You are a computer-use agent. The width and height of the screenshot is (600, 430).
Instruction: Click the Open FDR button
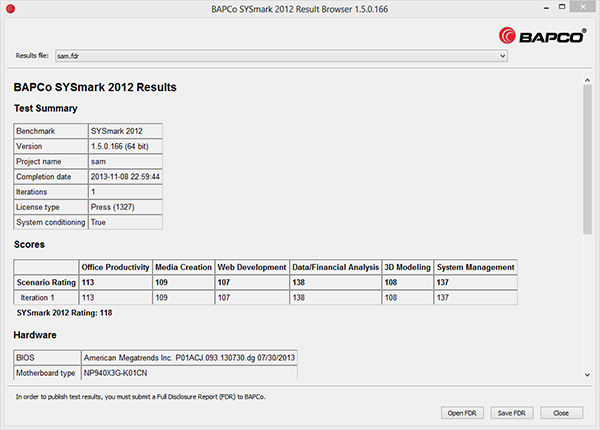[x=462, y=413]
